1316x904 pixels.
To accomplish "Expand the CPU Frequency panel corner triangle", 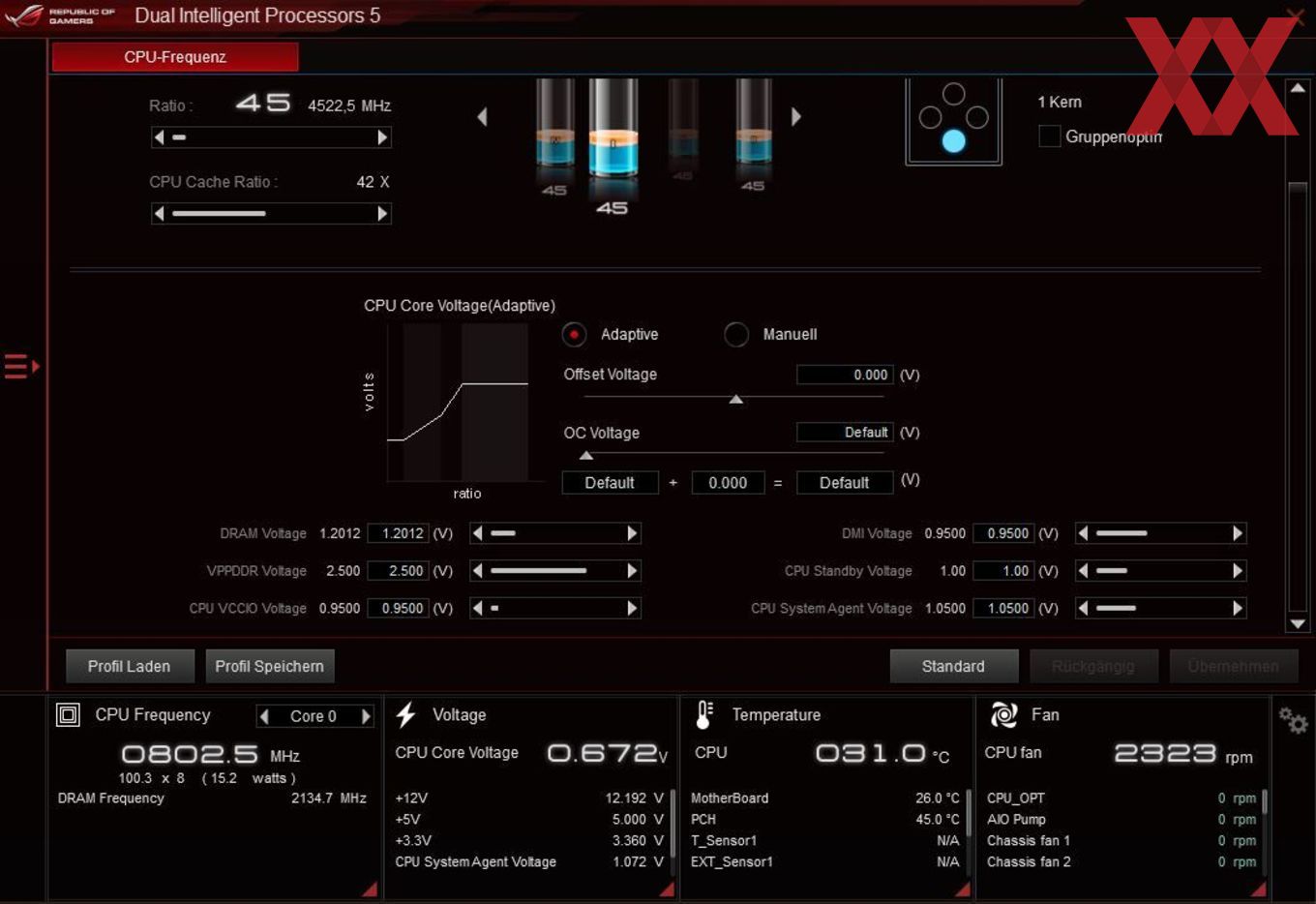I will click(370, 889).
